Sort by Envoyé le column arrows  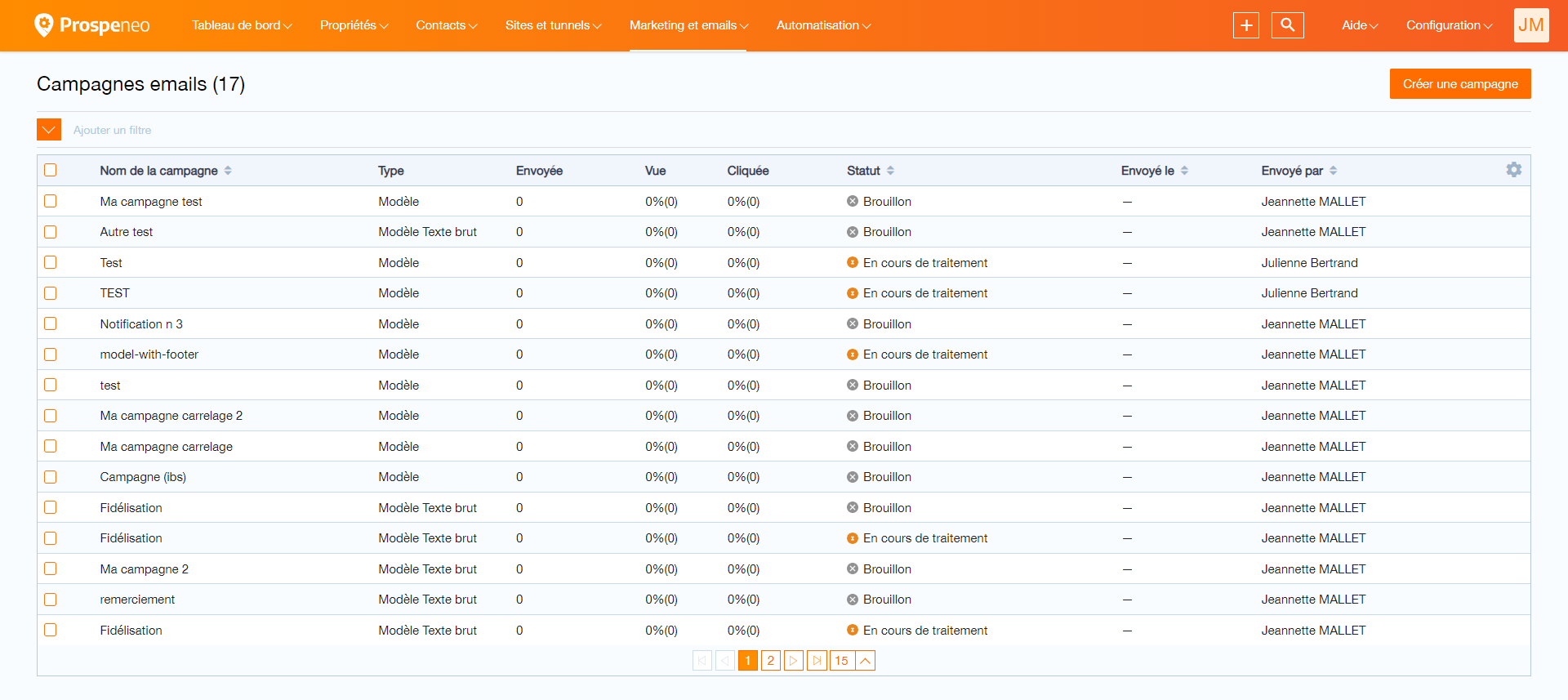tap(1184, 171)
